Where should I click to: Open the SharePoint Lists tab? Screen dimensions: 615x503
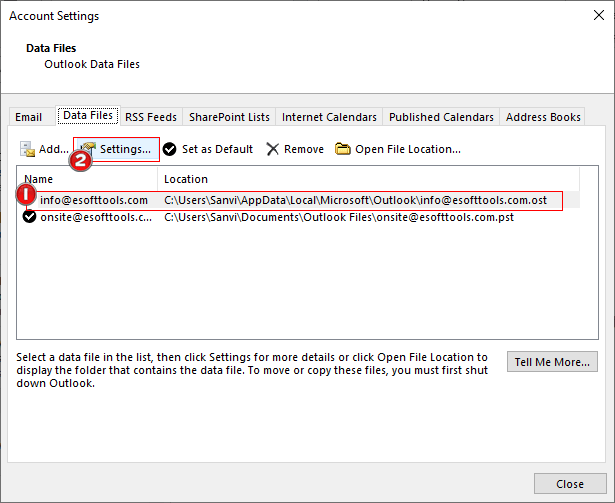click(x=229, y=117)
